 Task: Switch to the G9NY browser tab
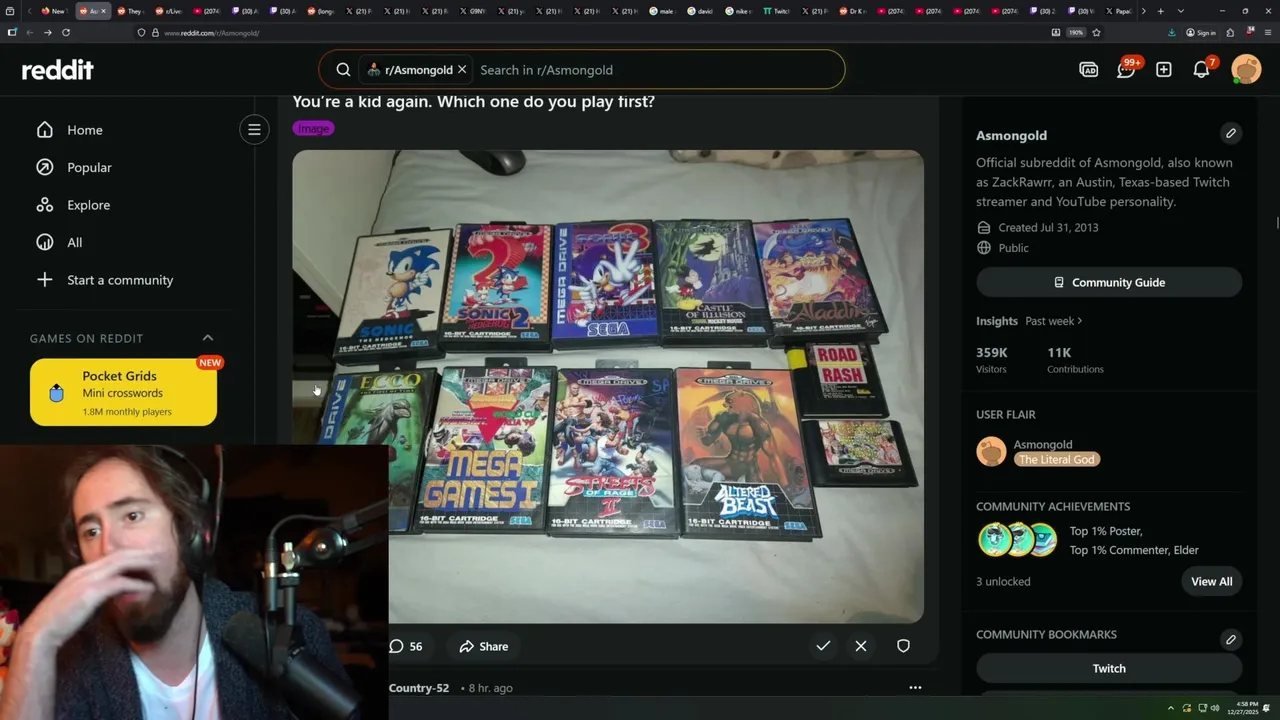472,11
